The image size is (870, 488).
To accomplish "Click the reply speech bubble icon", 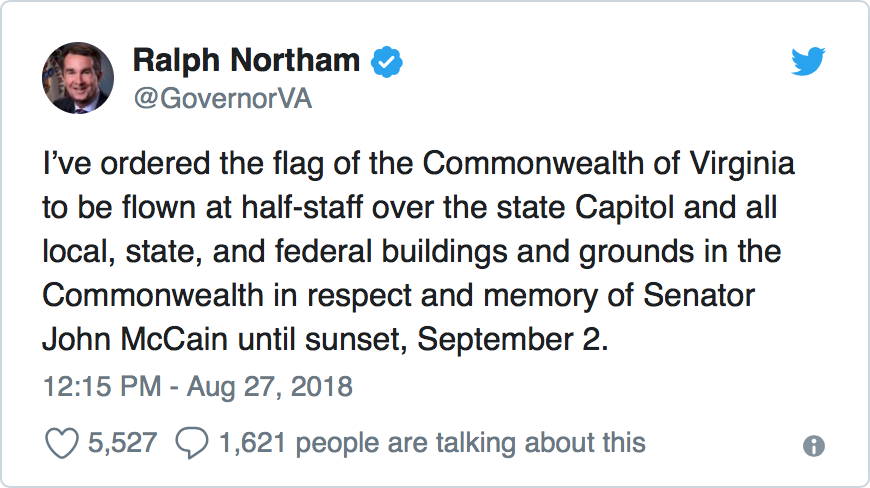I will click(191, 443).
